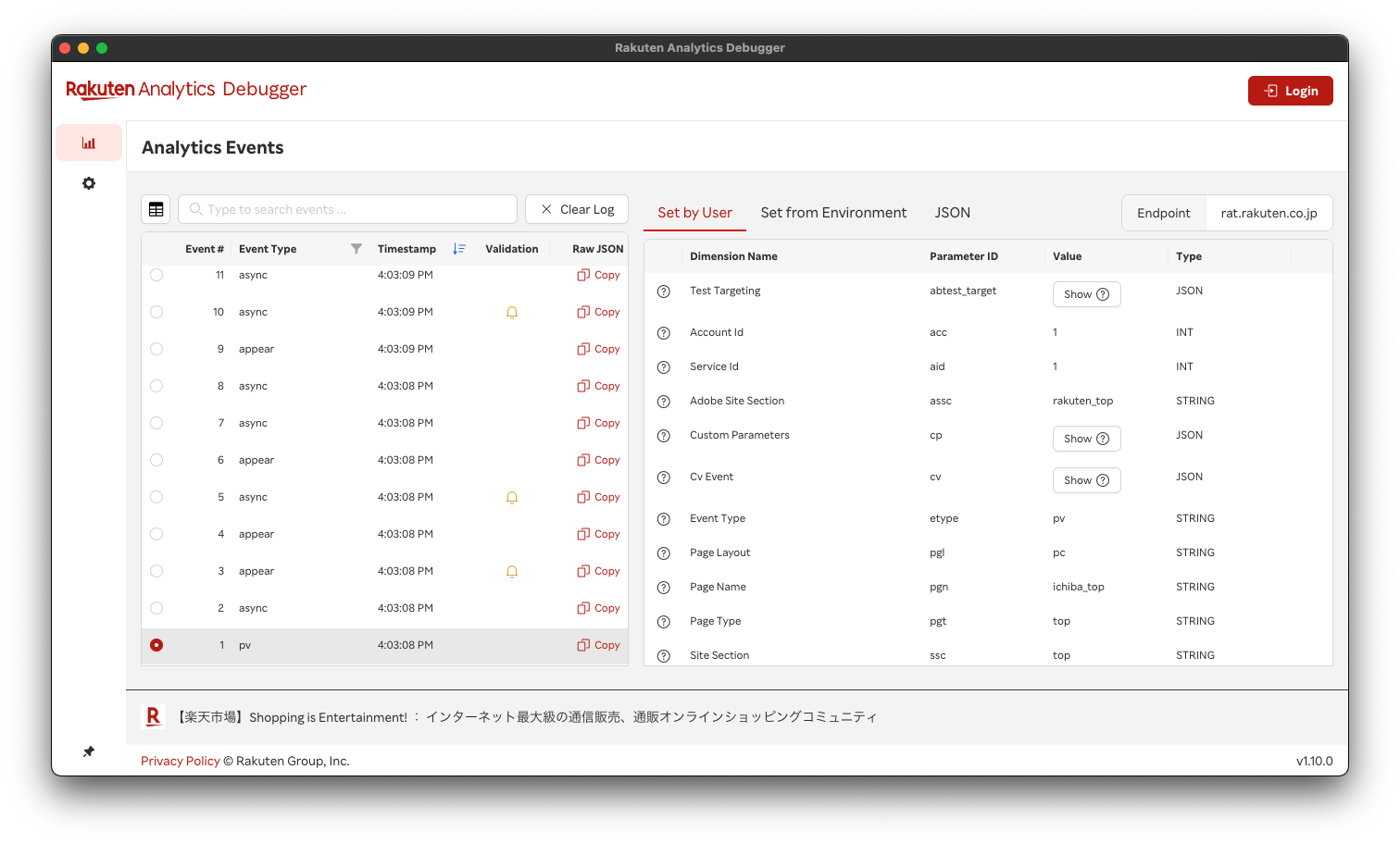Click the rakuten_top value cell
The image size is (1400, 844).
pyautogui.click(x=1082, y=401)
